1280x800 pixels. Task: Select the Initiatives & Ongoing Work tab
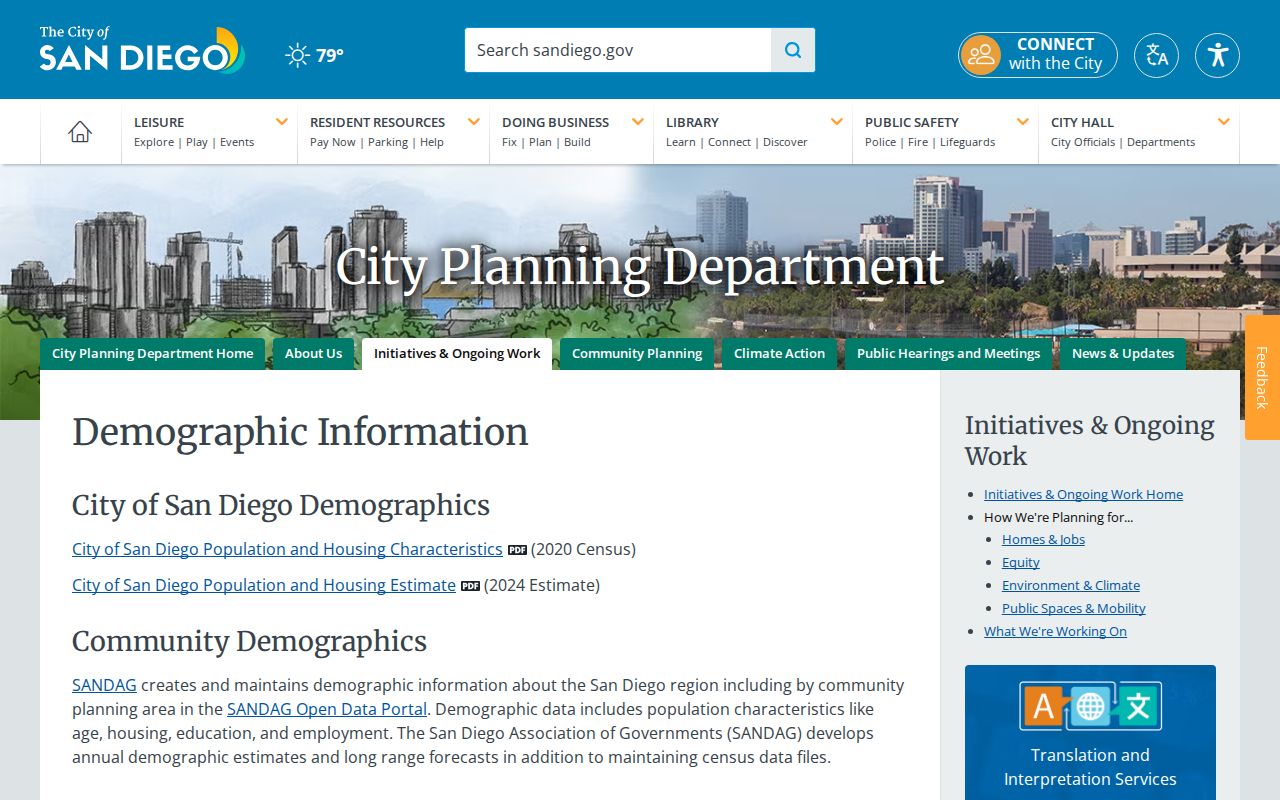pos(457,354)
